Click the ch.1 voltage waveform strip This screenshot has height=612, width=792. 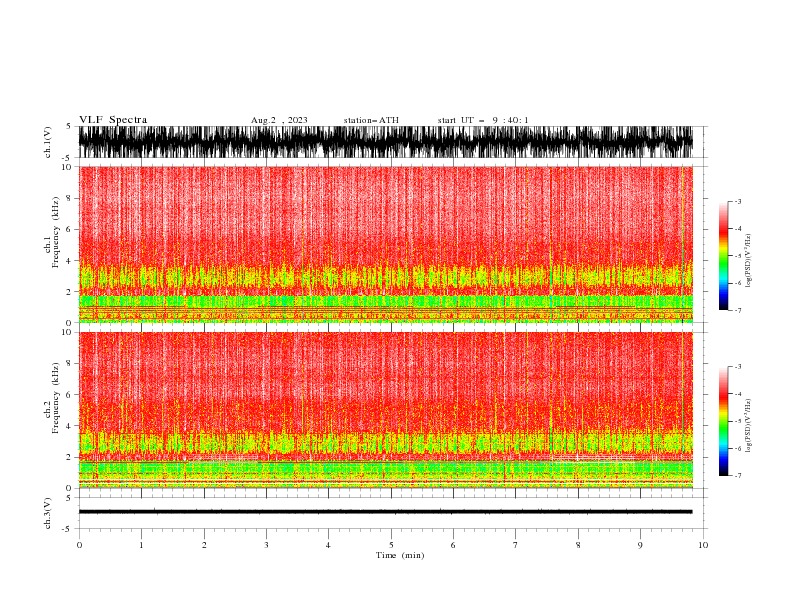(385, 142)
